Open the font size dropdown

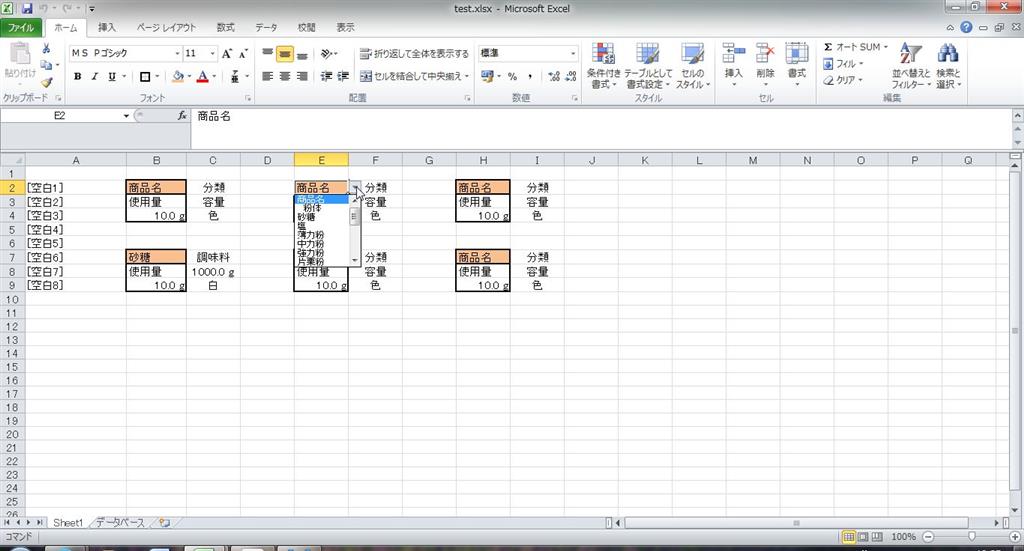(212, 54)
